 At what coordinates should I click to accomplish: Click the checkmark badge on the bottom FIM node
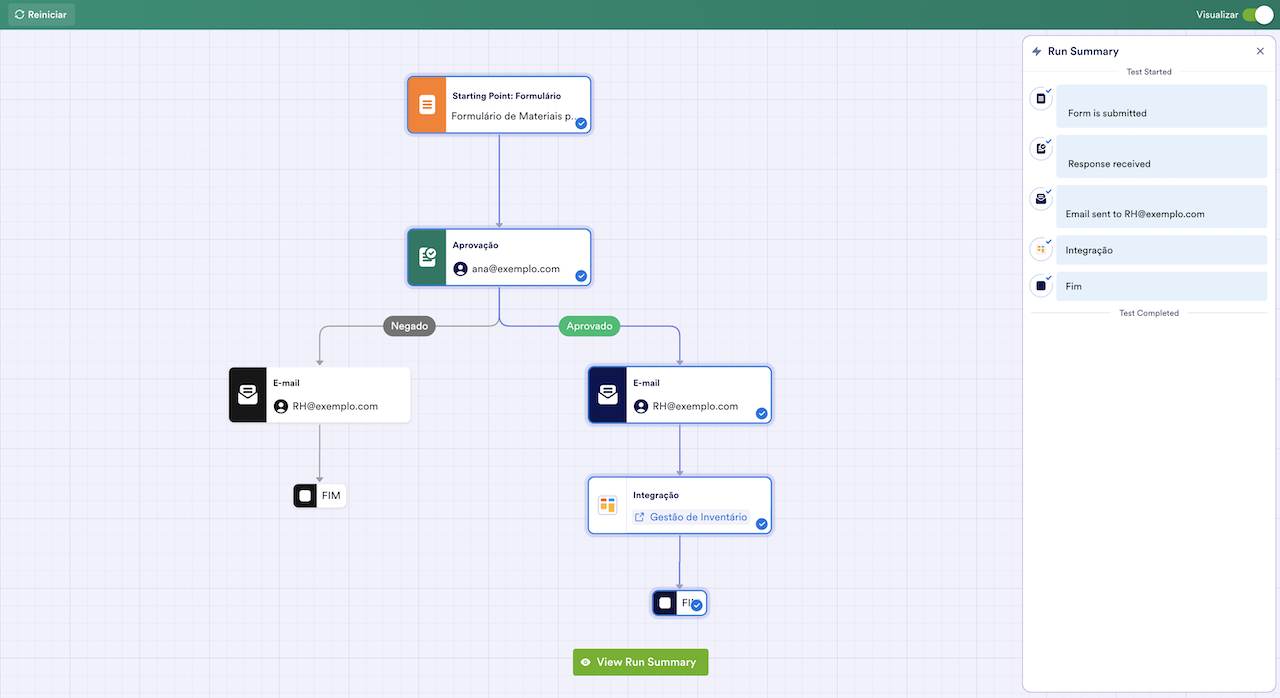[x=696, y=605]
